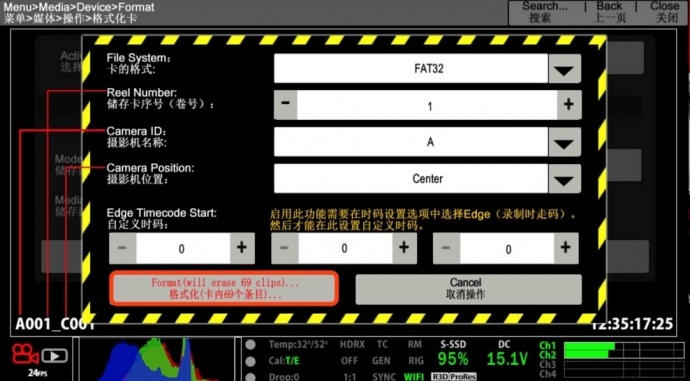
Task: Tap the DC 15.1V power indicator
Action: (506, 355)
